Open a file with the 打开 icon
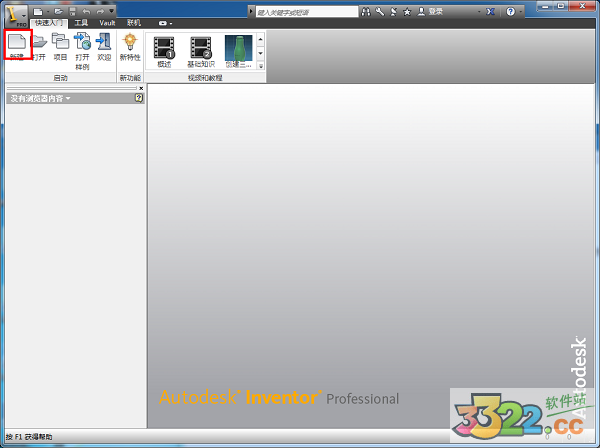 [38, 43]
